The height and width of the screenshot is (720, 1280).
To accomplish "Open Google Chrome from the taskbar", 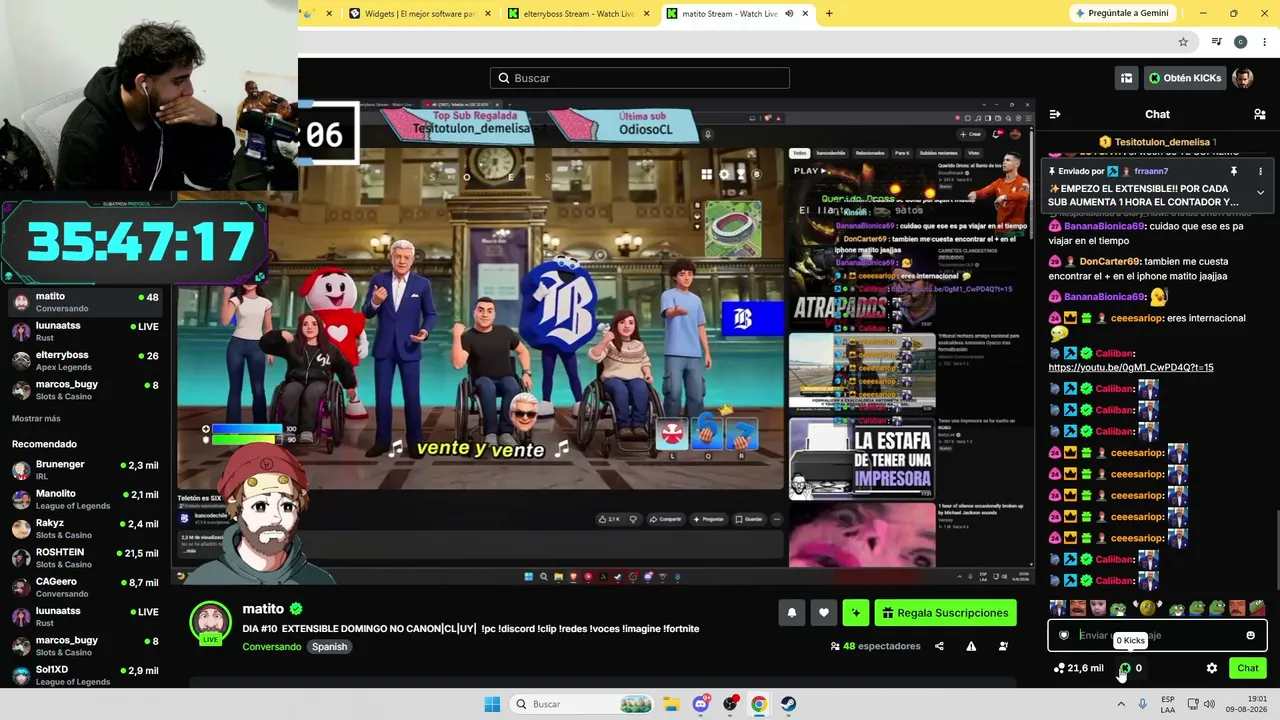I will [759, 704].
